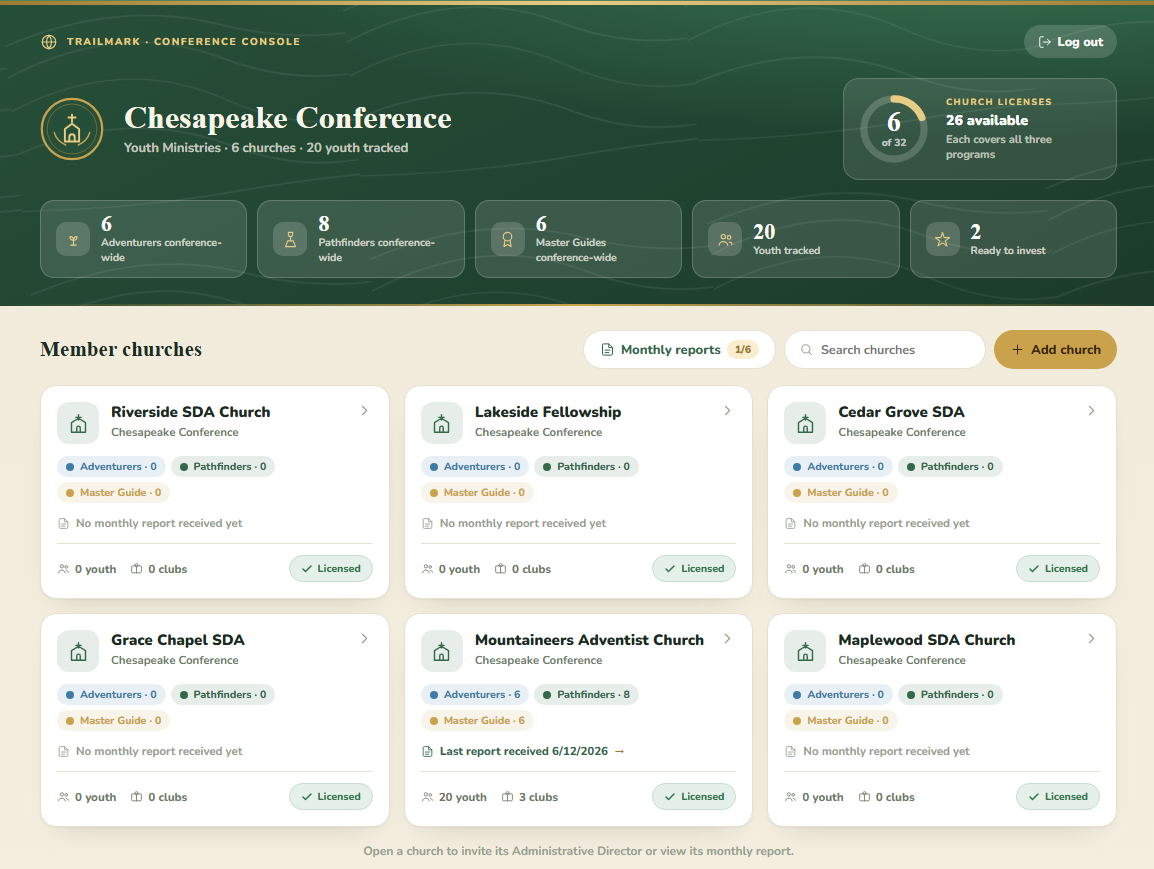This screenshot has height=869, width=1154.
Task: Click the Trailmark globe logo icon
Action: [49, 42]
